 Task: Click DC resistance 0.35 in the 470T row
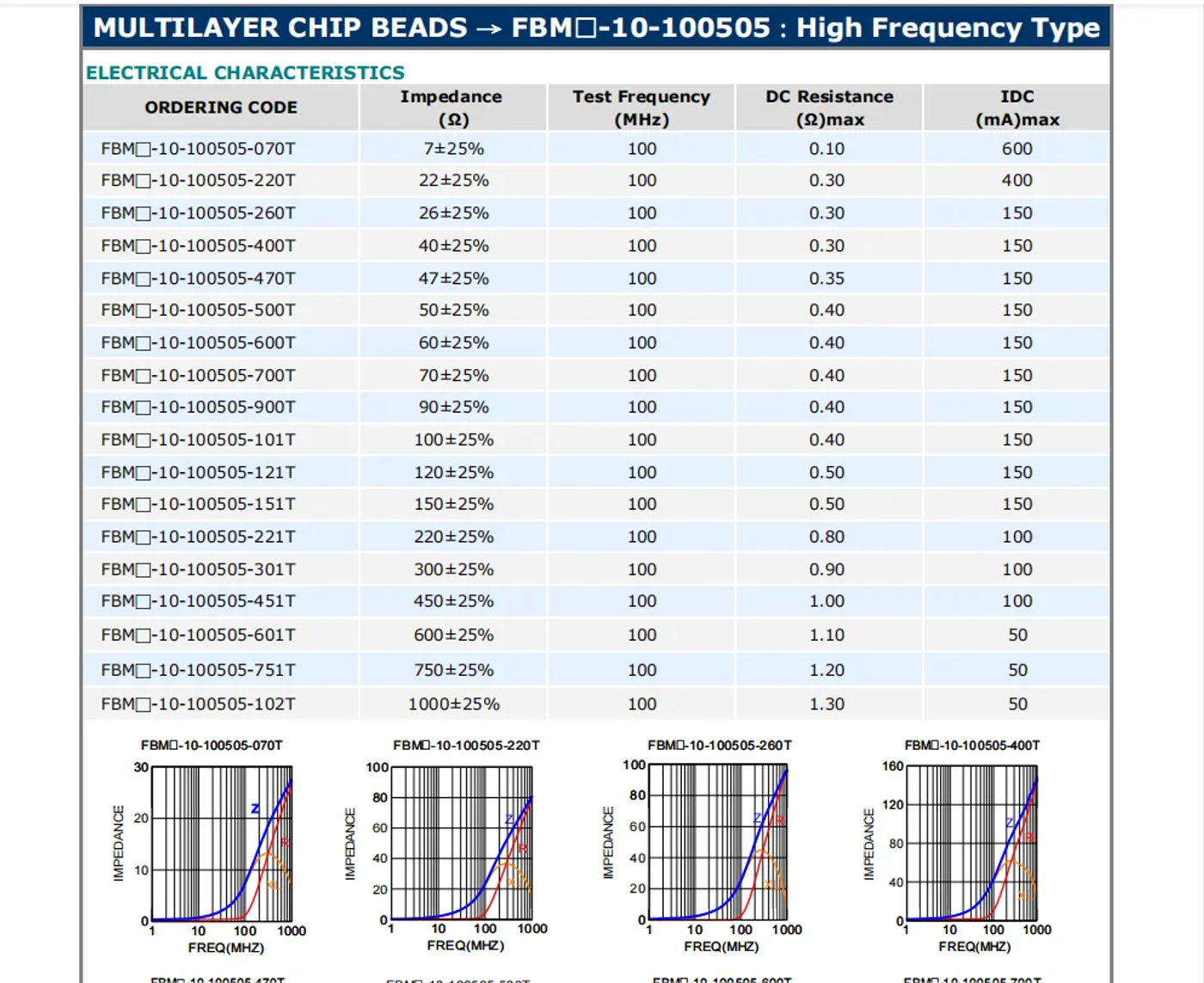coord(827,279)
